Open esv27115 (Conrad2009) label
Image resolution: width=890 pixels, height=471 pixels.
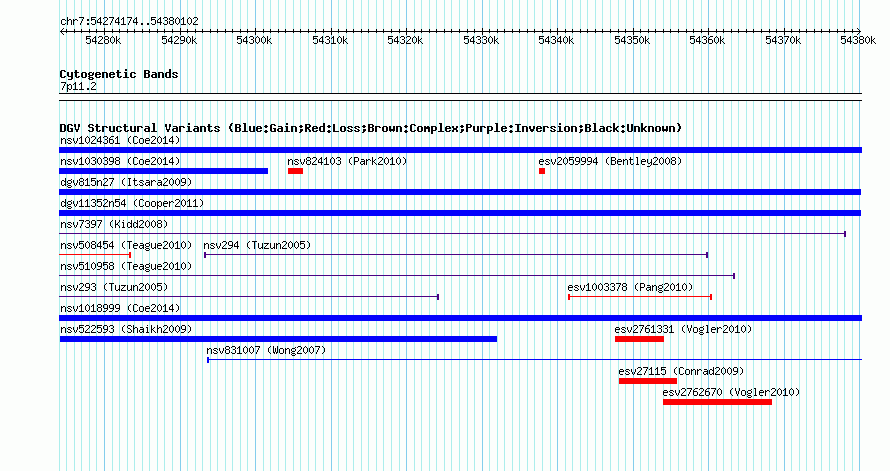(681, 371)
